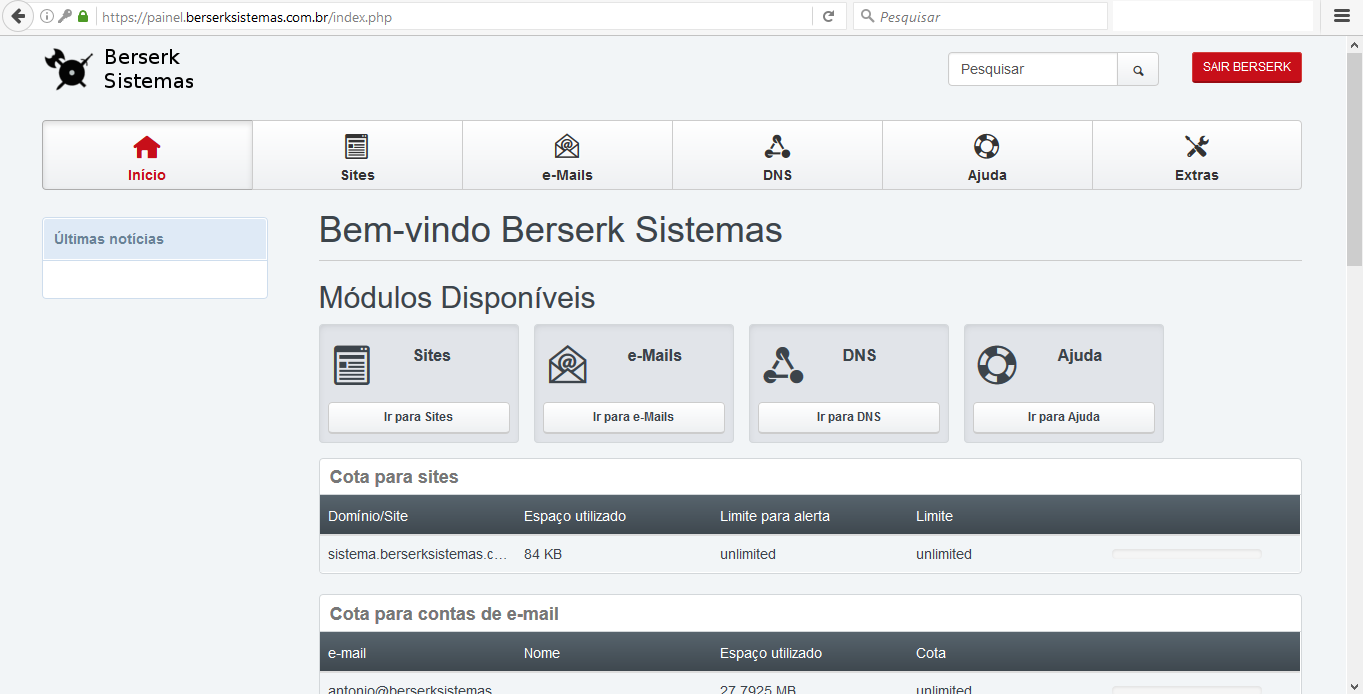This screenshot has width=1366, height=694.
Task: Open the Ajuda tab label
Action: pos(987,175)
